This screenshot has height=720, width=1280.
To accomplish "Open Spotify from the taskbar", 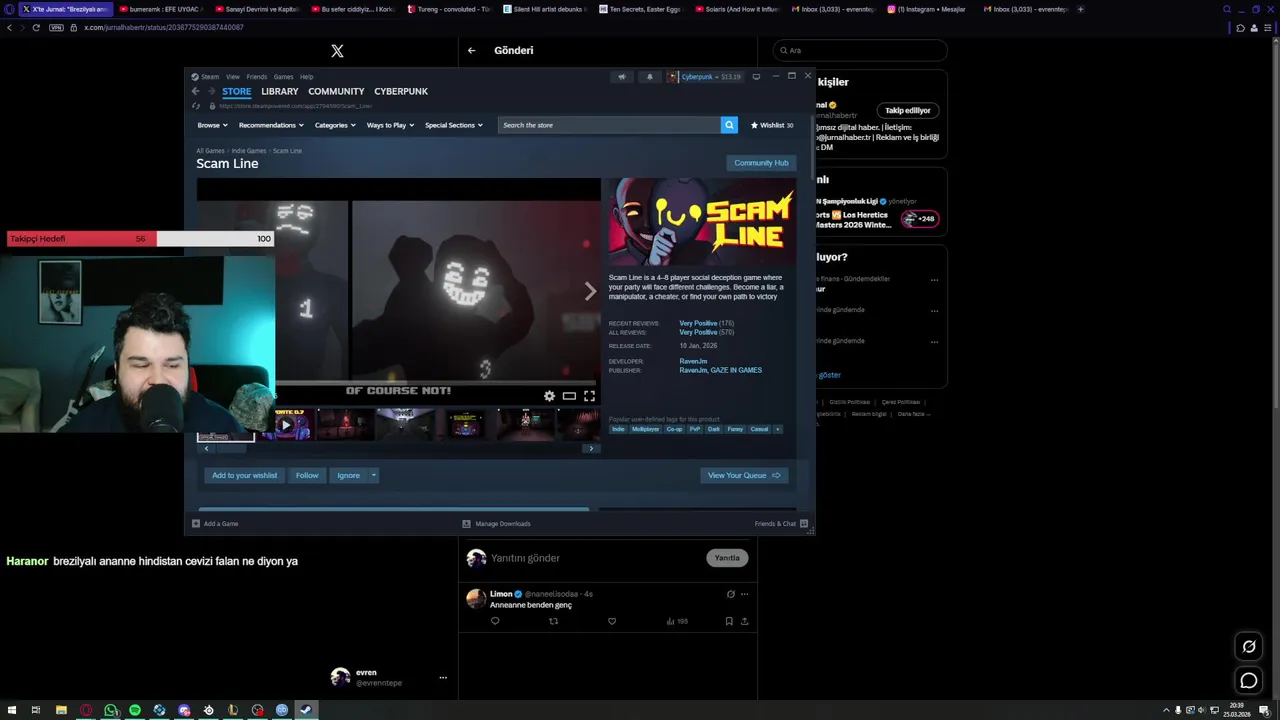I will (135, 710).
